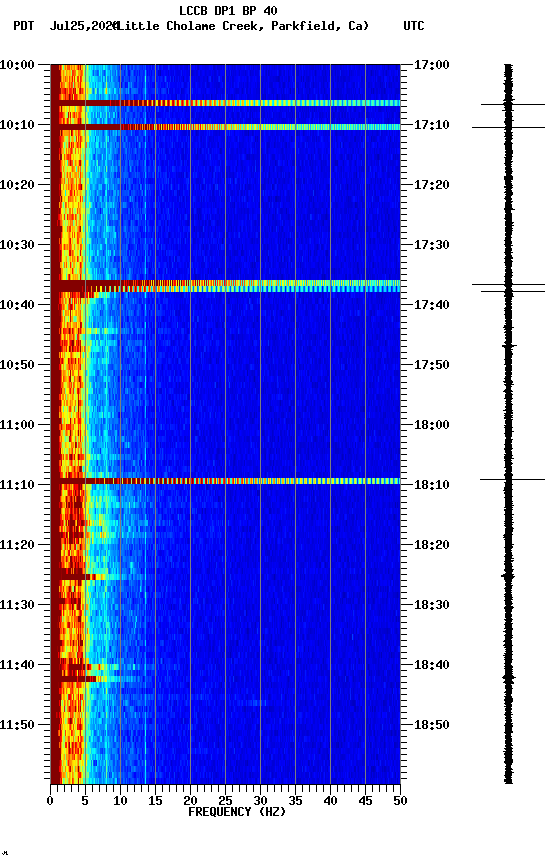Click the 'Little Cholame Creek, Parkfield, Ca' subtitle
Viewport: 552px width, 864px height.
242,26
